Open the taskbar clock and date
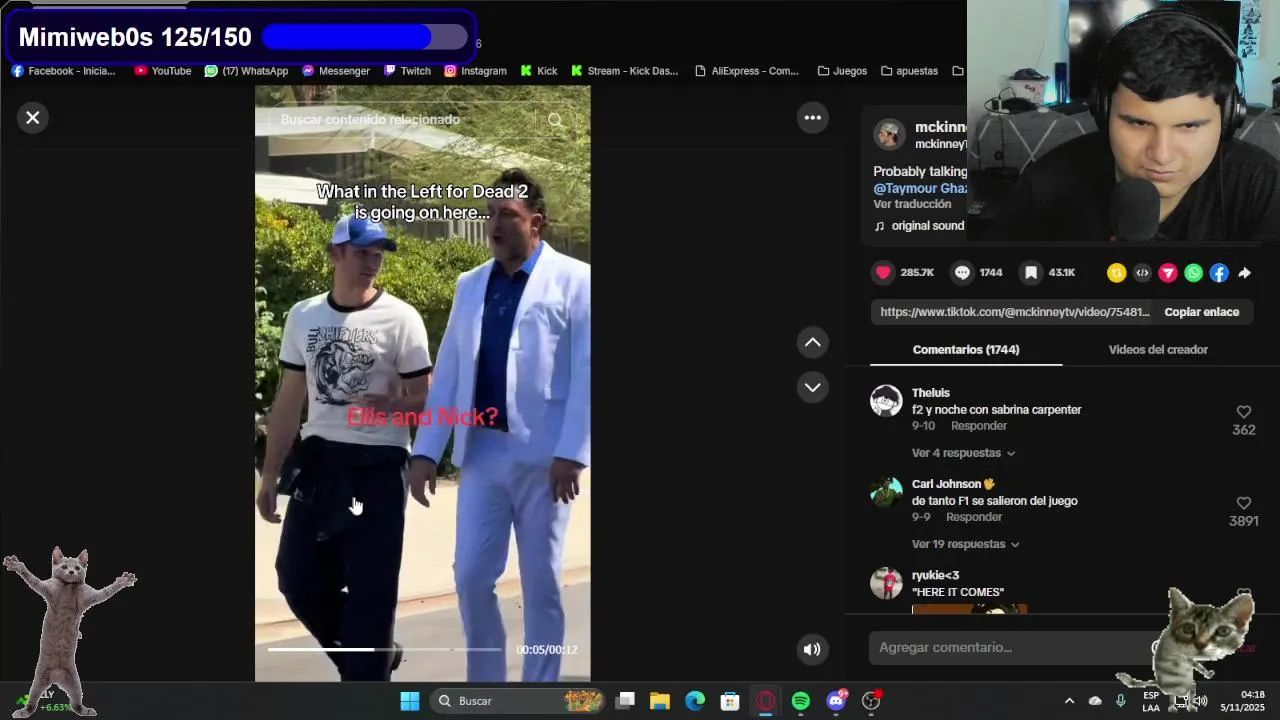 tap(1243, 701)
